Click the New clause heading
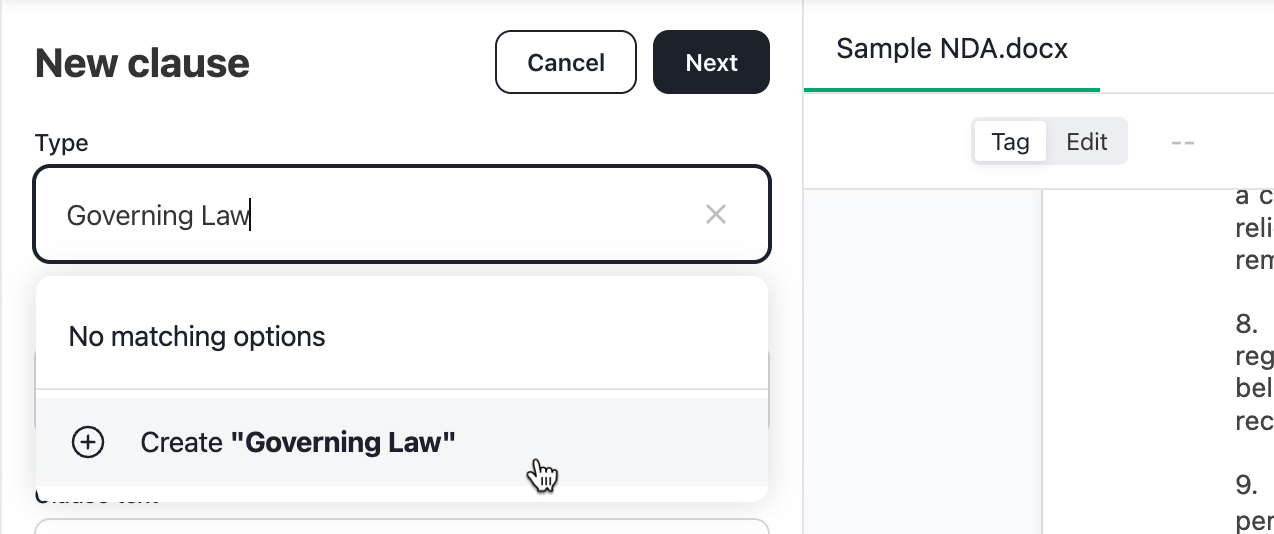This screenshot has width=1274, height=534. point(142,62)
